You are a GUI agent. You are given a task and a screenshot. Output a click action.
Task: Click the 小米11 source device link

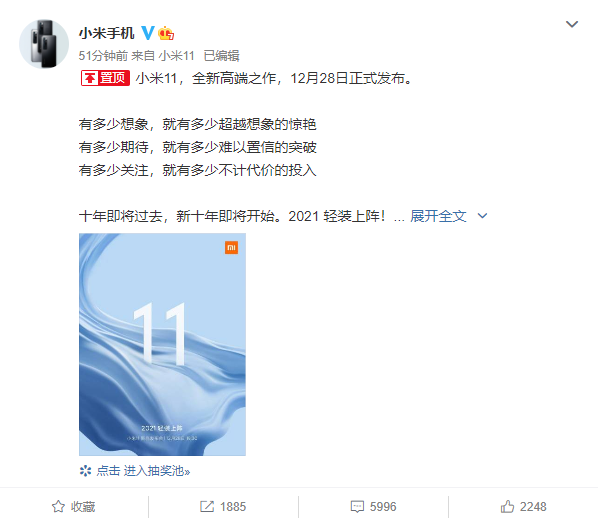tap(177, 56)
